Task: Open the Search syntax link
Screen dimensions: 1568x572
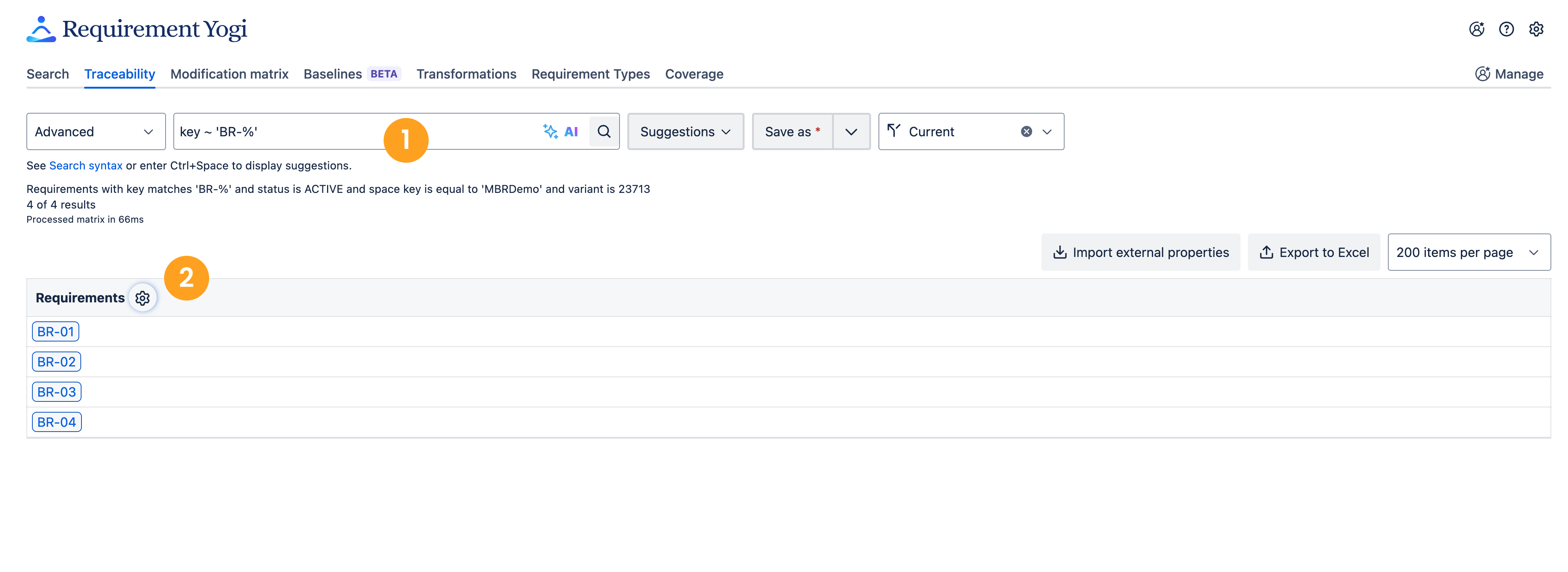Action: (86, 166)
